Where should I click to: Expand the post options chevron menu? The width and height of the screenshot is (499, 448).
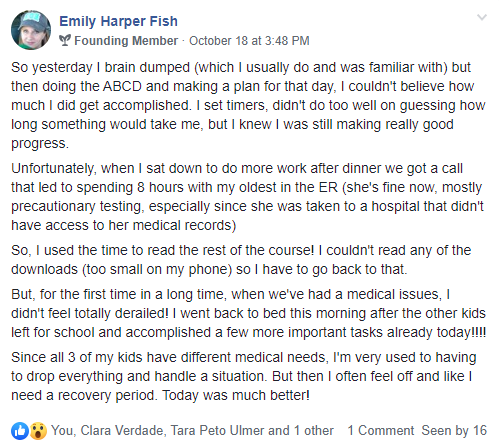pyautogui.click(x=482, y=17)
